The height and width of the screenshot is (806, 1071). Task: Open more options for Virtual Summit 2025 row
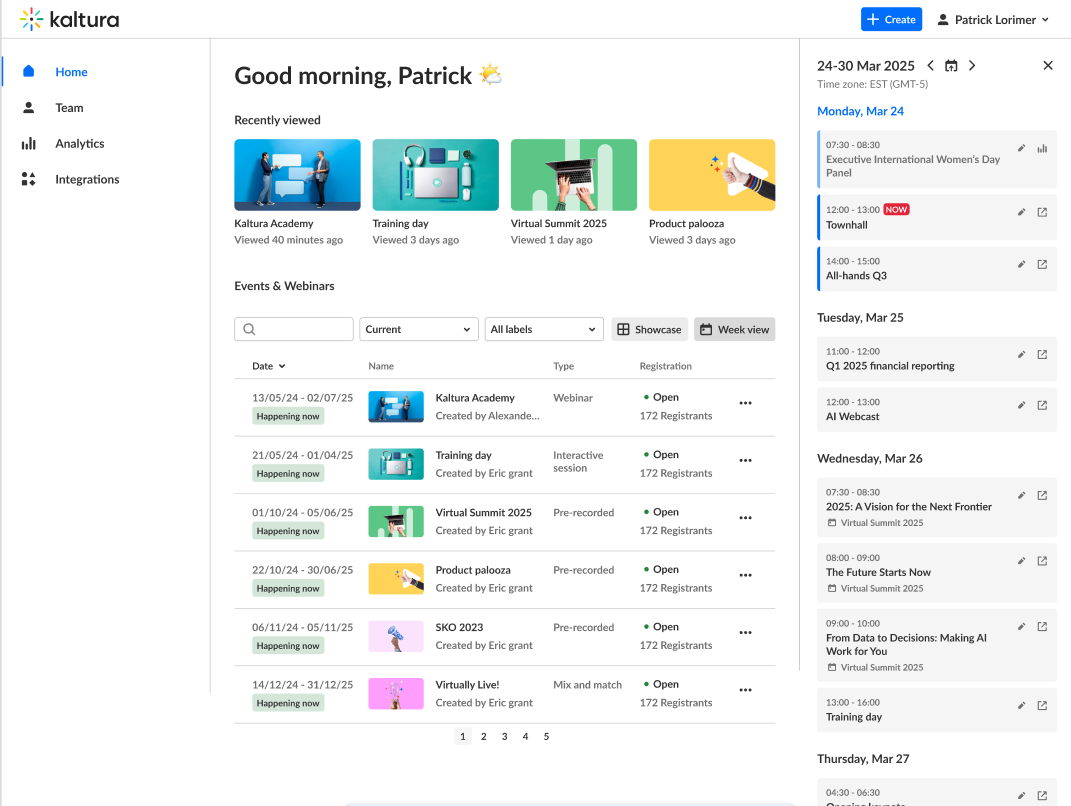pos(745,518)
